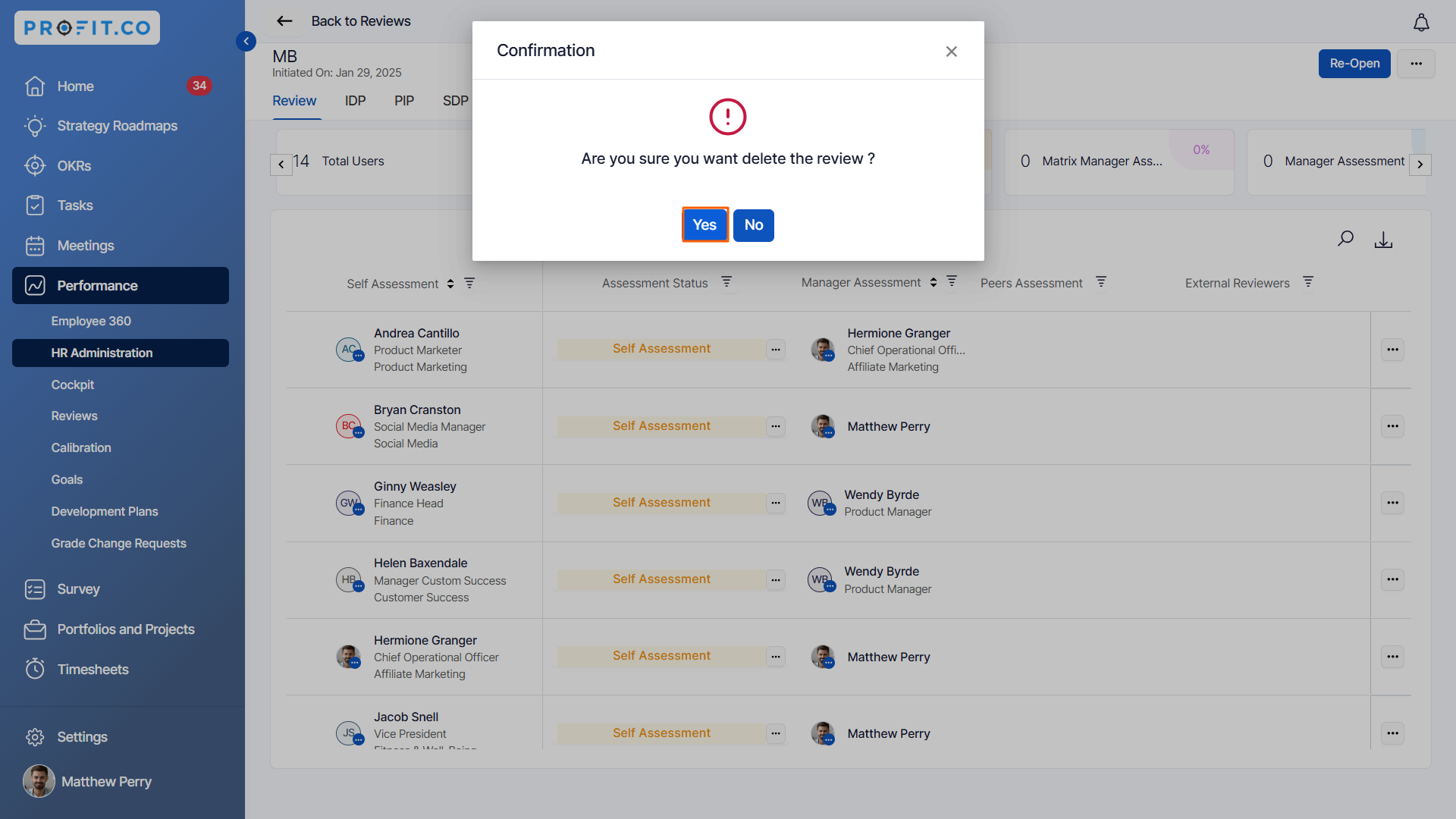1456x819 pixels.
Task: Click the Re-Open button
Action: [x=1354, y=64]
